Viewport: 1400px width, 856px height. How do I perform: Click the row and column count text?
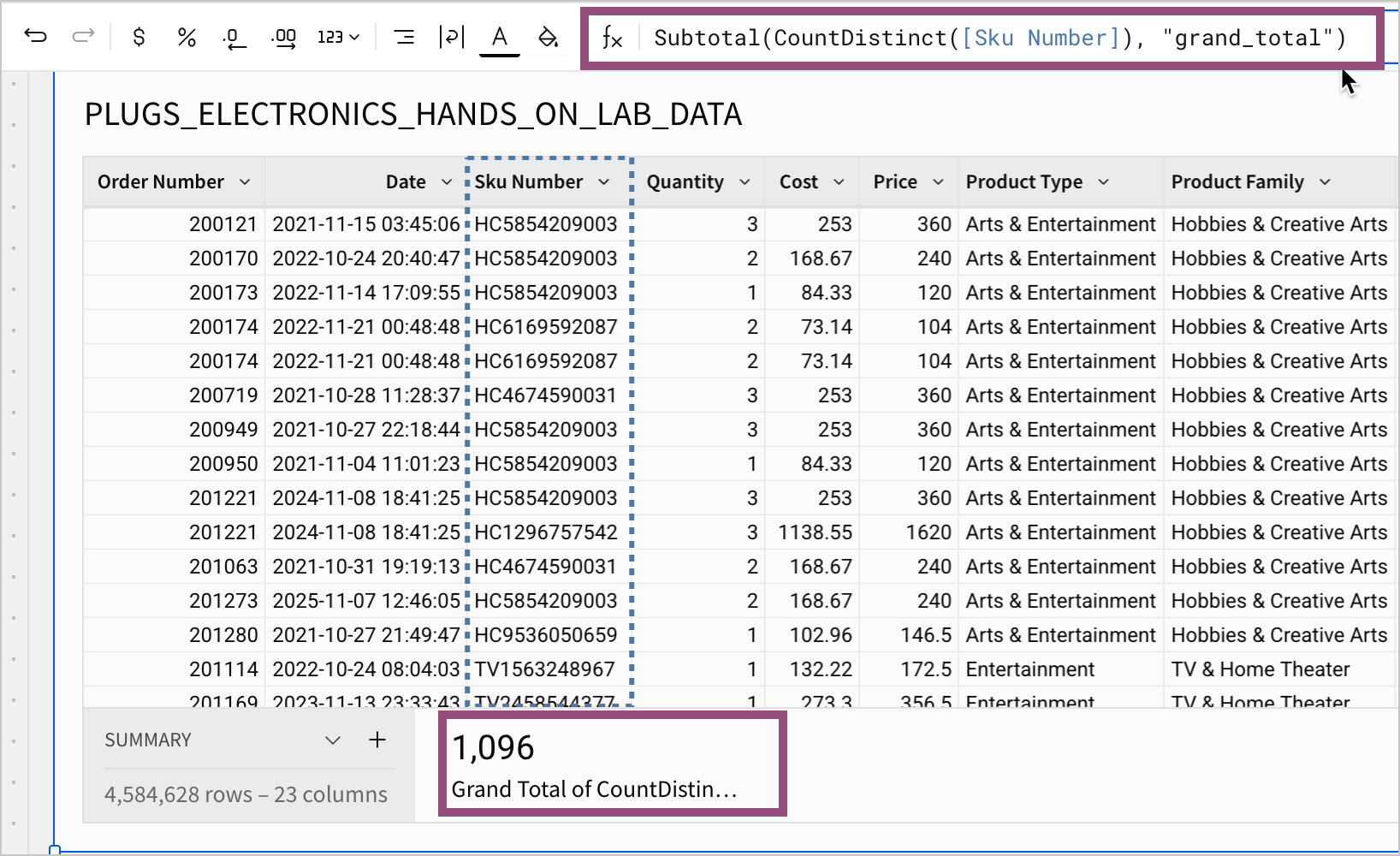point(246,794)
